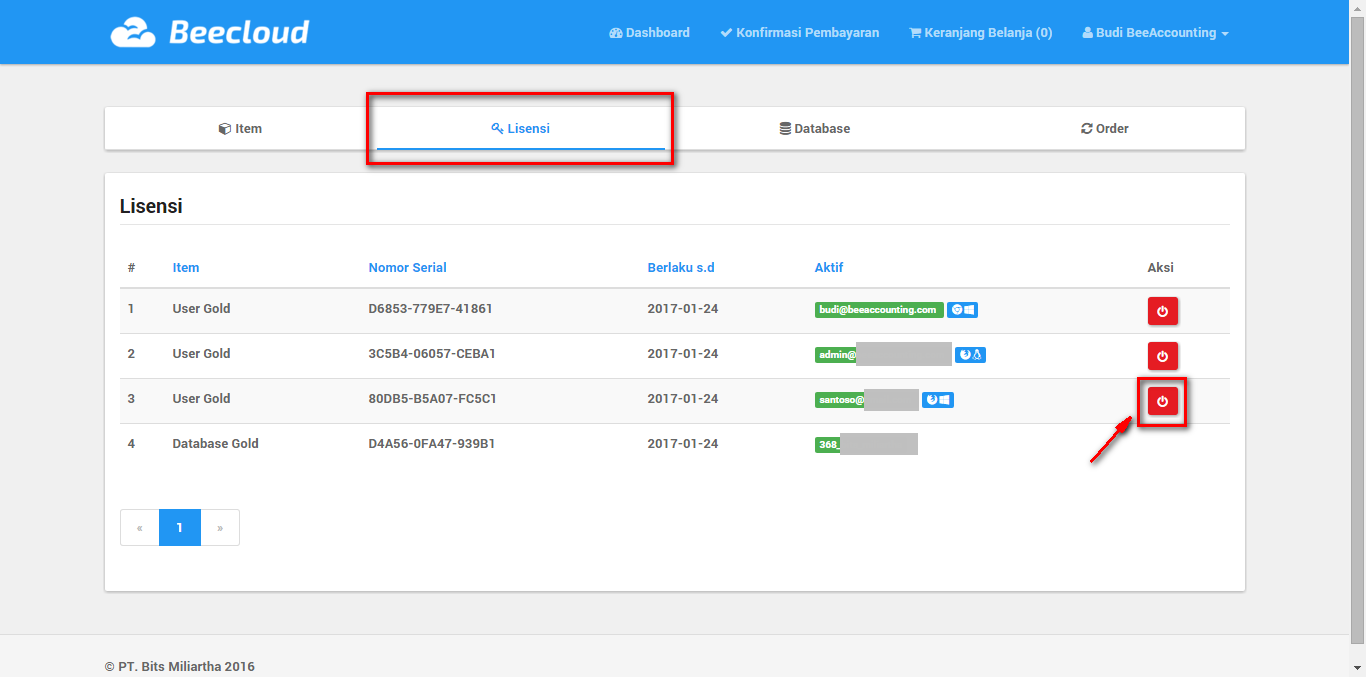1366x677 pixels.
Task: Click the Firefox icon next to santoso's badge
Action: (931, 400)
